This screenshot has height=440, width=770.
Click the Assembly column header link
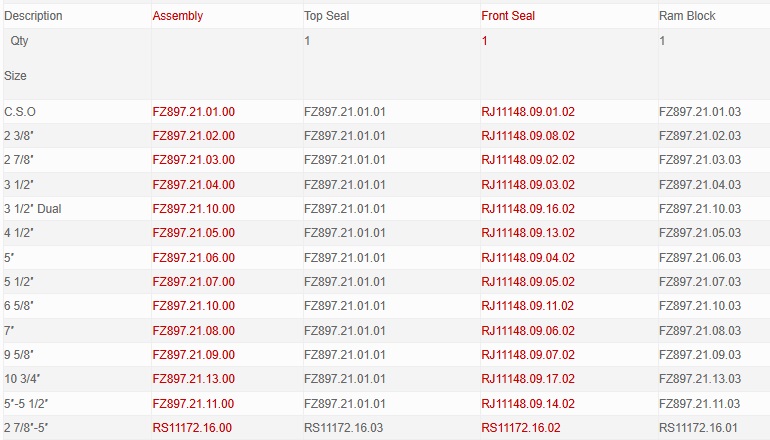point(177,16)
